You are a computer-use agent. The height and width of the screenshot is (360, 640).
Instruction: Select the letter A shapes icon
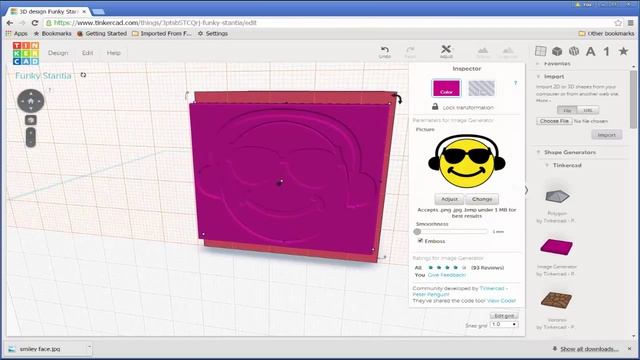[590, 51]
